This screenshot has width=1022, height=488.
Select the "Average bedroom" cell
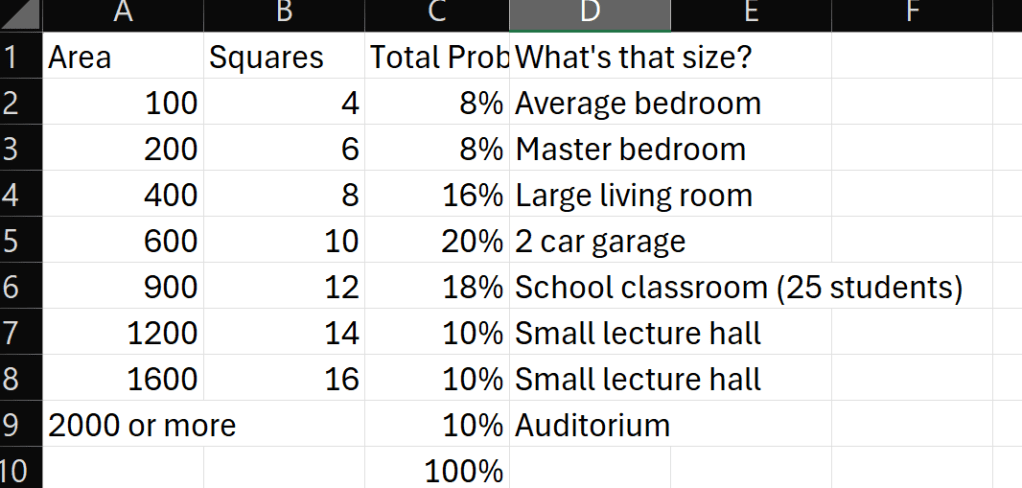pyautogui.click(x=638, y=103)
